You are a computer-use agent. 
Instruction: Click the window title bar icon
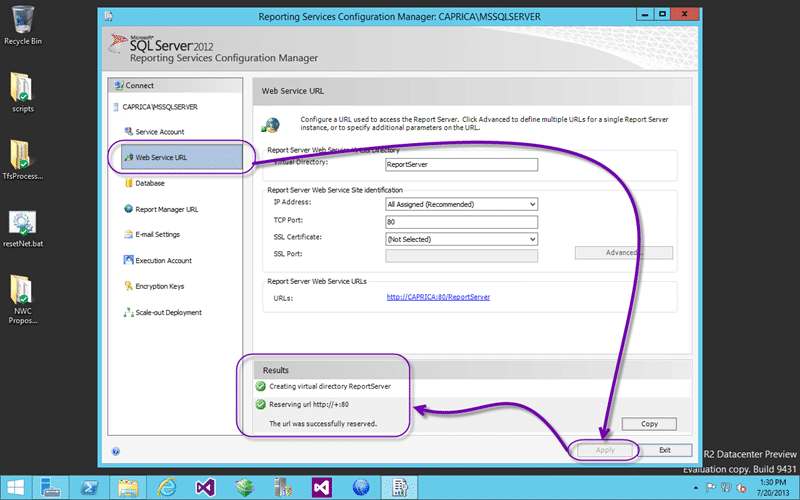click(x=109, y=16)
